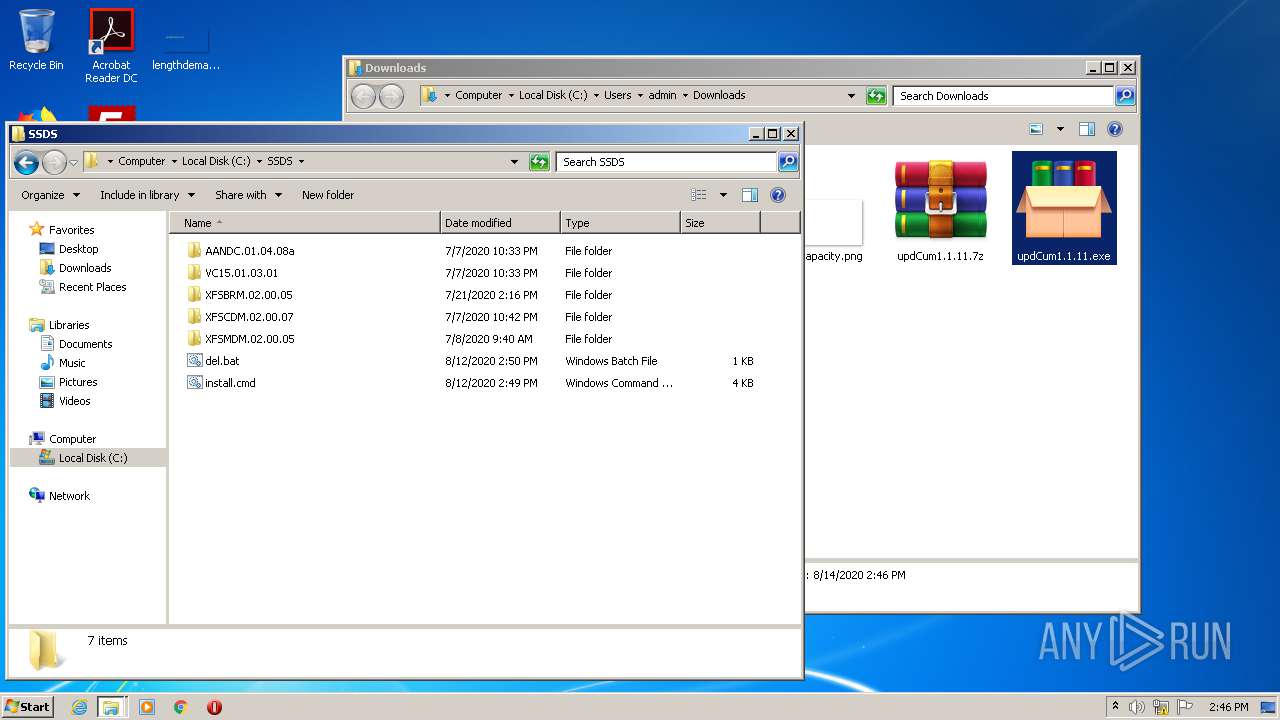Click Computer breadcrumb in SSDS address bar
This screenshot has width=1280, height=720.
point(141,161)
